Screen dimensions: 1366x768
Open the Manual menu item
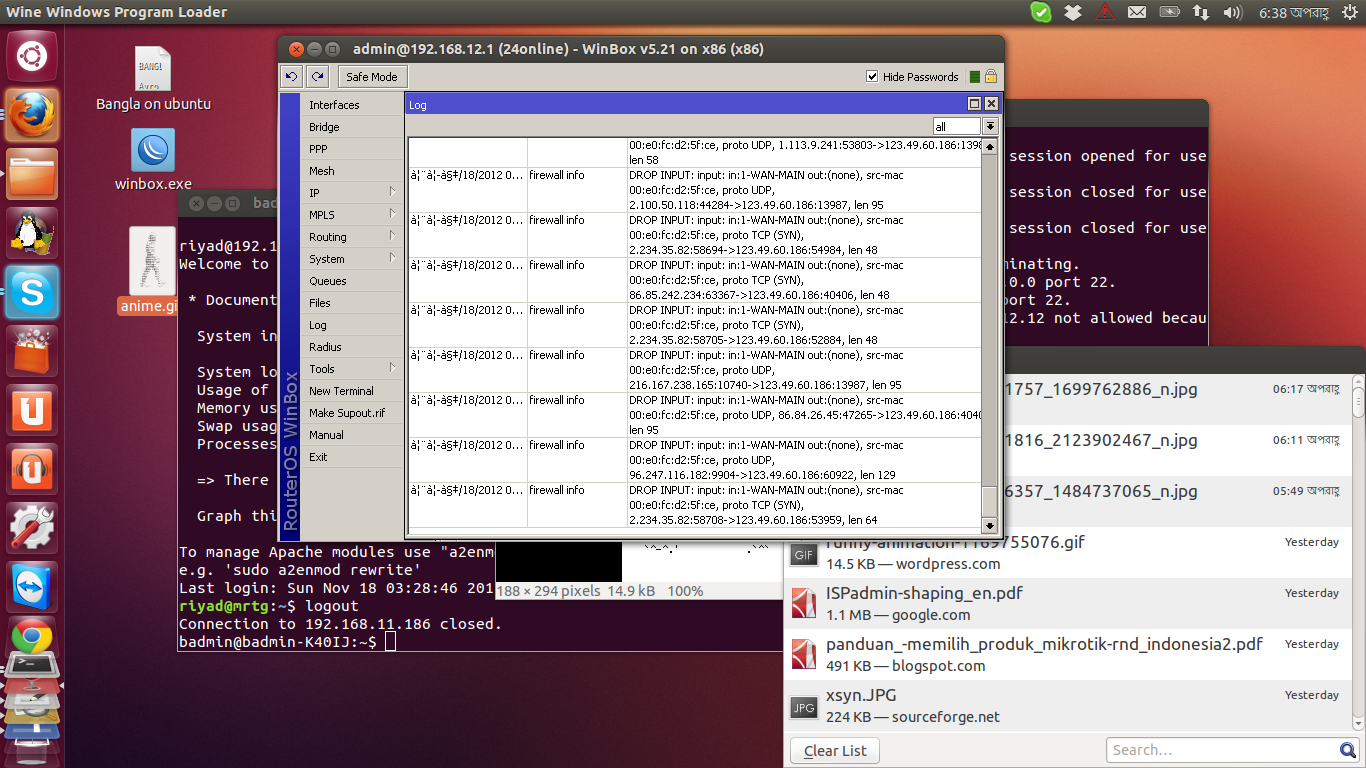coord(352,435)
